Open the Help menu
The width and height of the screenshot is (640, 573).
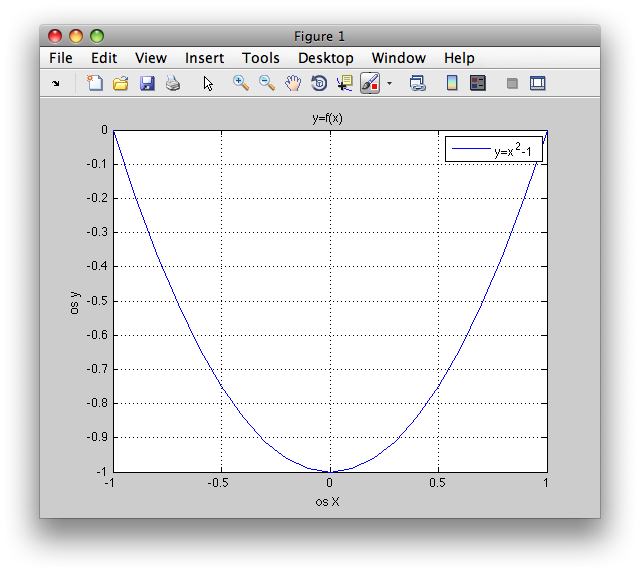(x=459, y=58)
